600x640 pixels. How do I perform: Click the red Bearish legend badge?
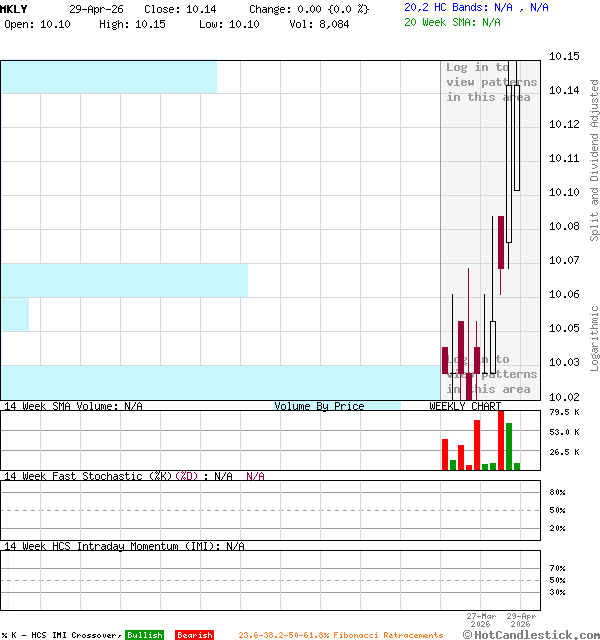194,635
